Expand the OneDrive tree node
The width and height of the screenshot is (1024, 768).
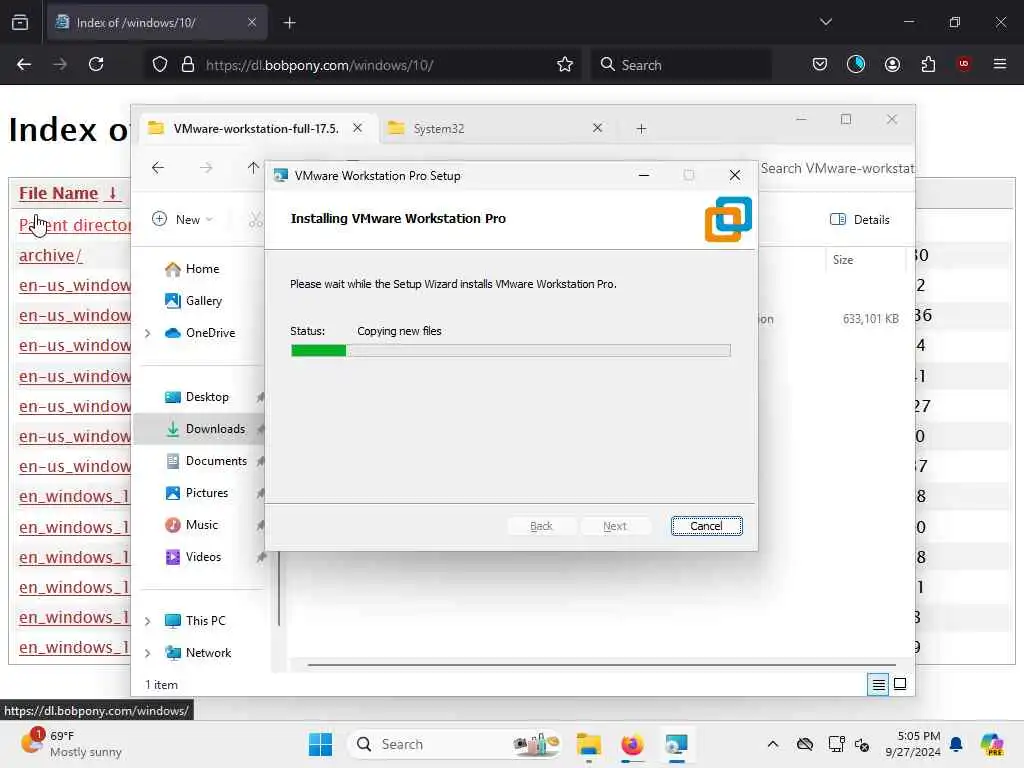[148, 333]
